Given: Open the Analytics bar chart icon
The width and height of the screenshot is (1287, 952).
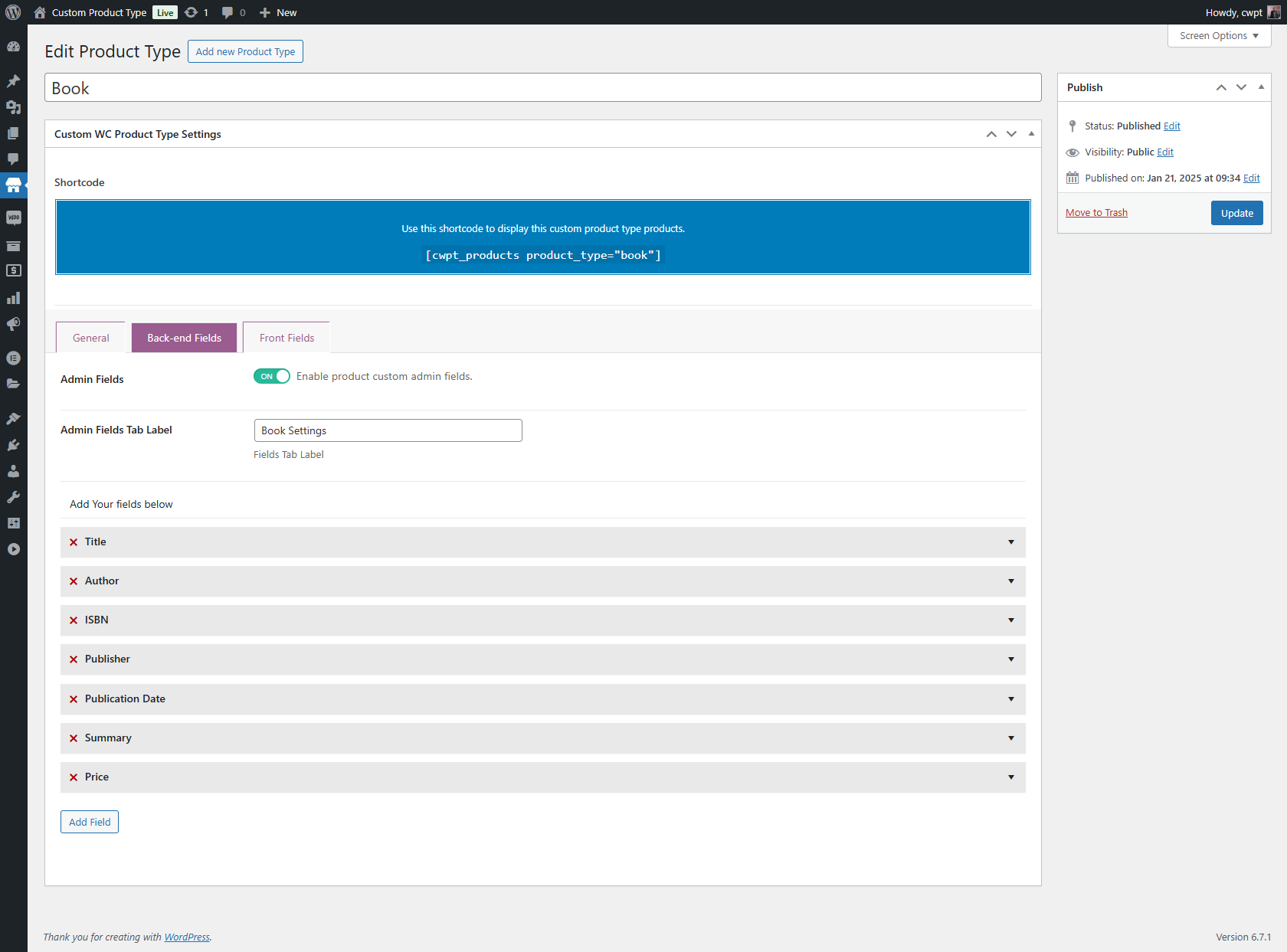Looking at the screenshot, I should click(13, 298).
